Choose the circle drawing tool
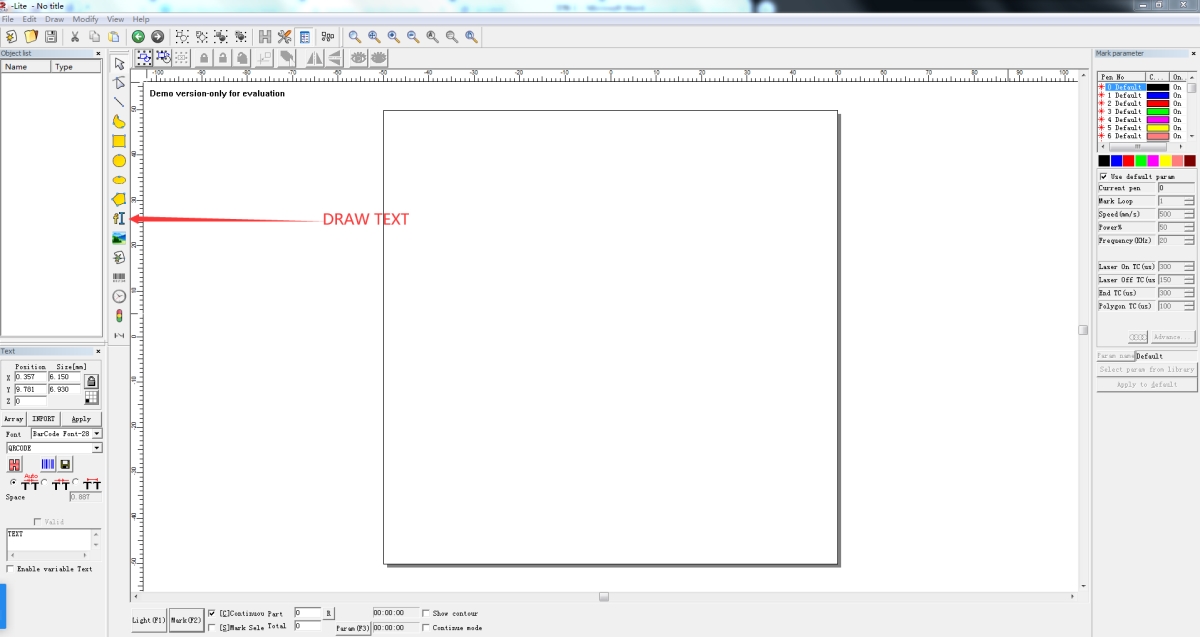This screenshot has width=1200, height=637. [119, 160]
